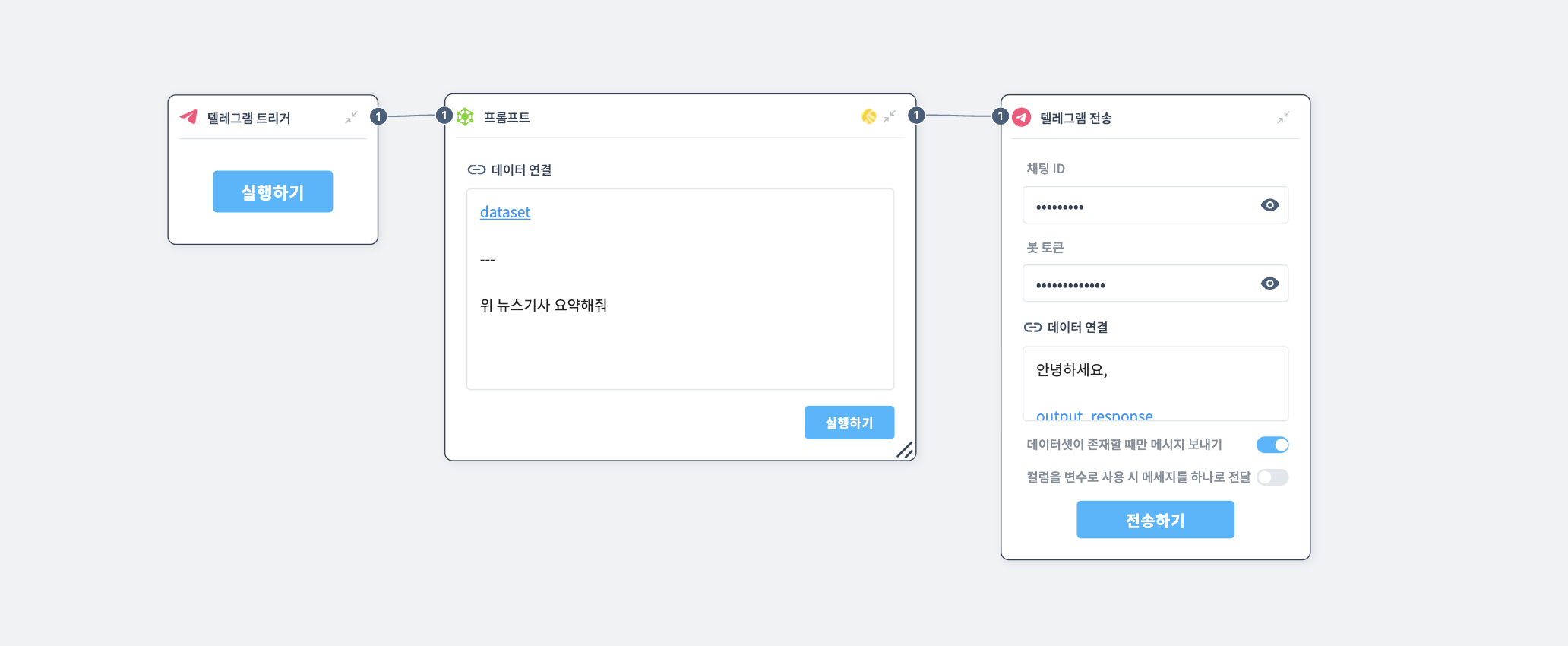Click the yellow credit icon in prompt header

[868, 118]
